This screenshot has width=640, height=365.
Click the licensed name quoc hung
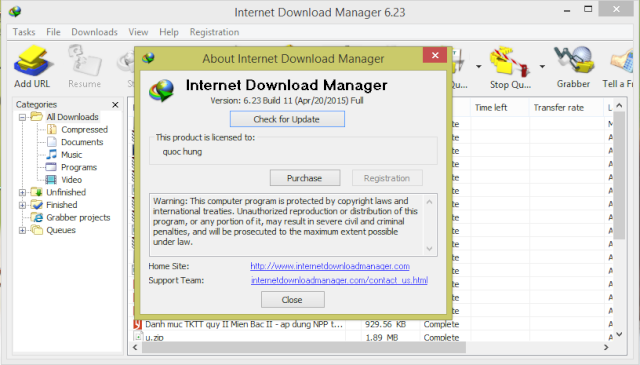pyautogui.click(x=182, y=152)
